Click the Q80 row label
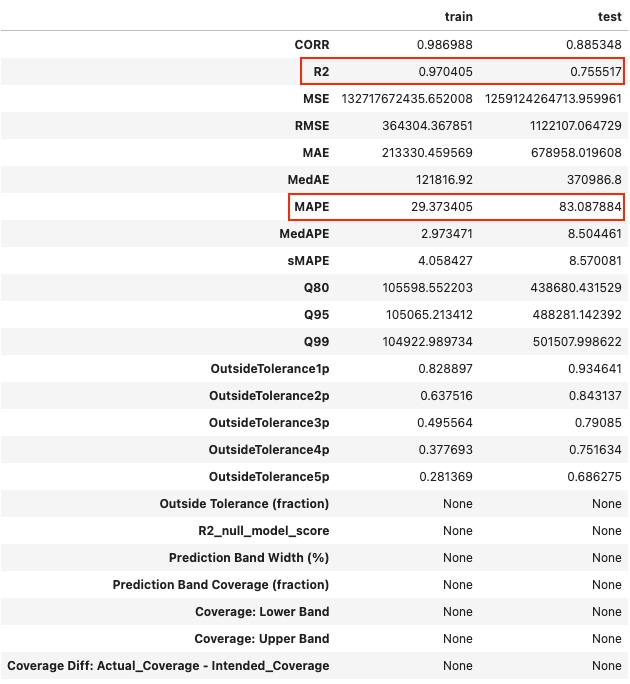Image resolution: width=630 pixels, height=684 pixels. 316,288
